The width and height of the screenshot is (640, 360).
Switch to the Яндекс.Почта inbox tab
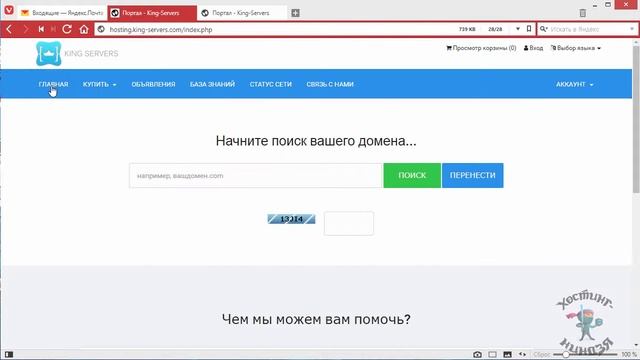(x=63, y=13)
